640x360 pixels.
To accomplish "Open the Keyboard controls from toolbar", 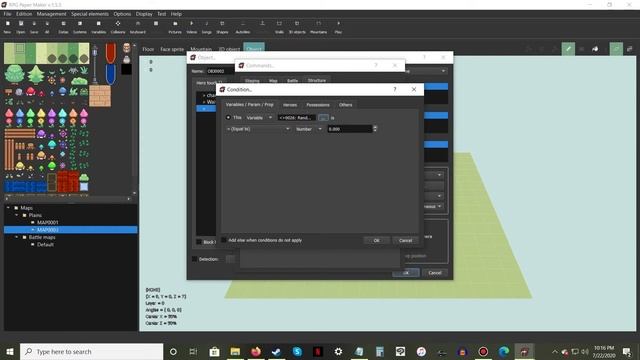I will click(138, 27).
